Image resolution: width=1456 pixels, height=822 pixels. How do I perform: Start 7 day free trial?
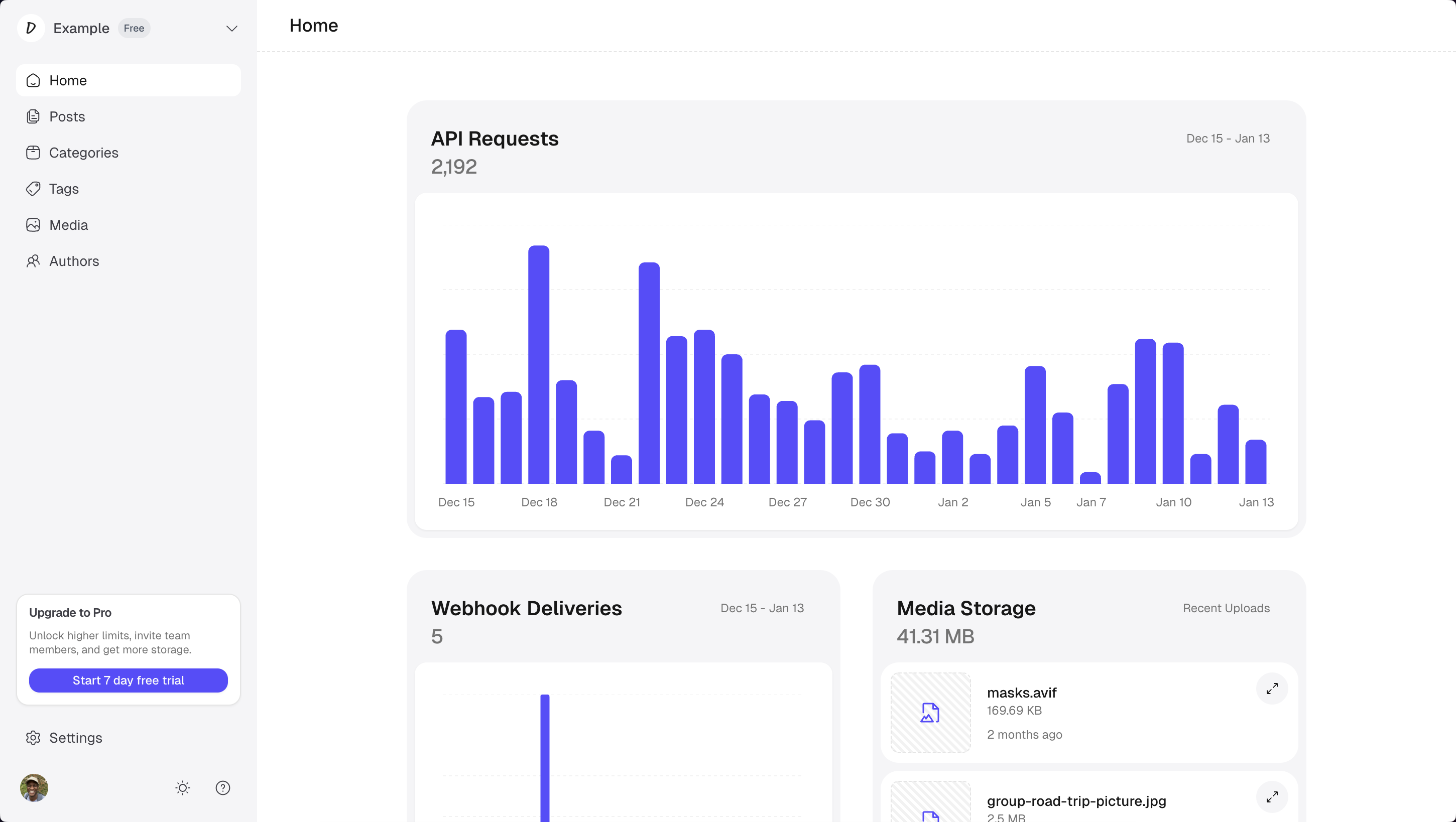coord(129,680)
